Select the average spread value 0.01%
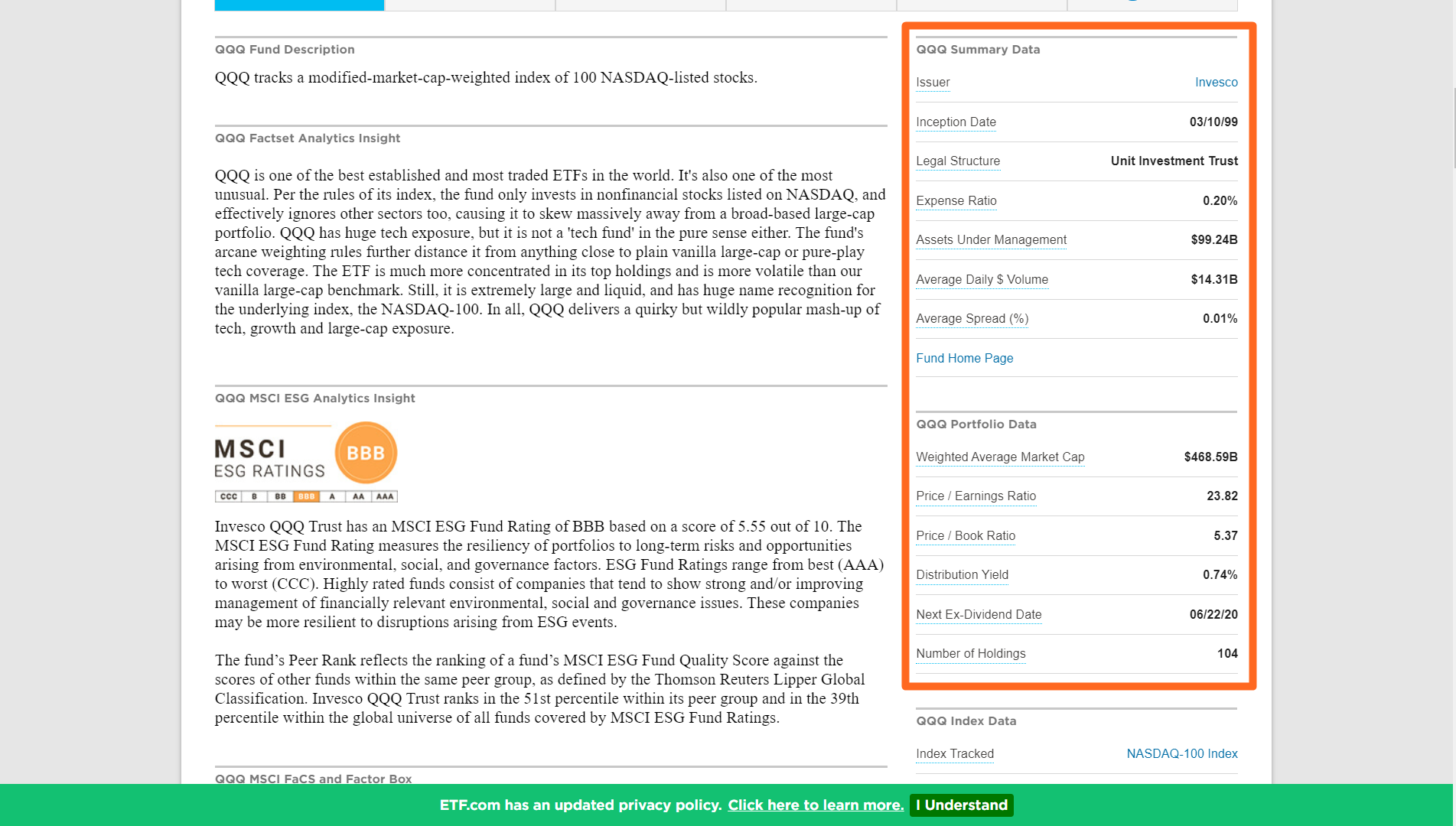1456x826 pixels. [x=1220, y=318]
